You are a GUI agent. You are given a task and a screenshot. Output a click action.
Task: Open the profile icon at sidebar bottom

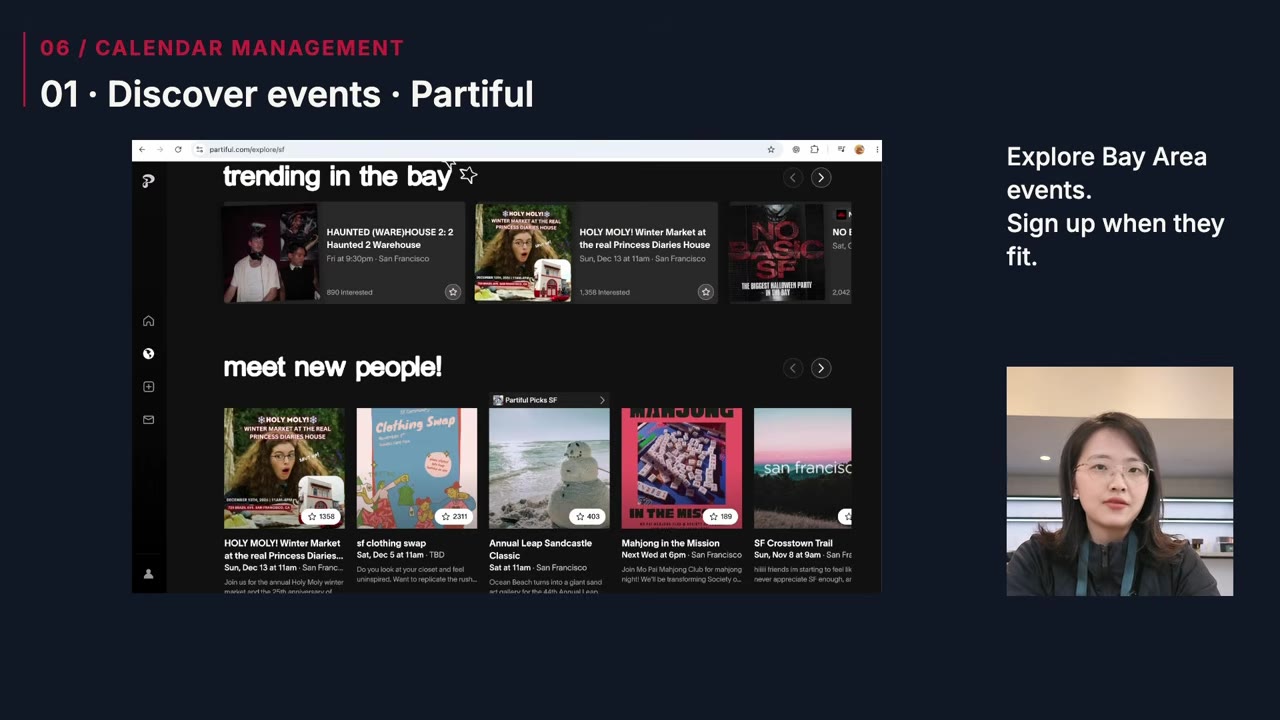coord(148,574)
